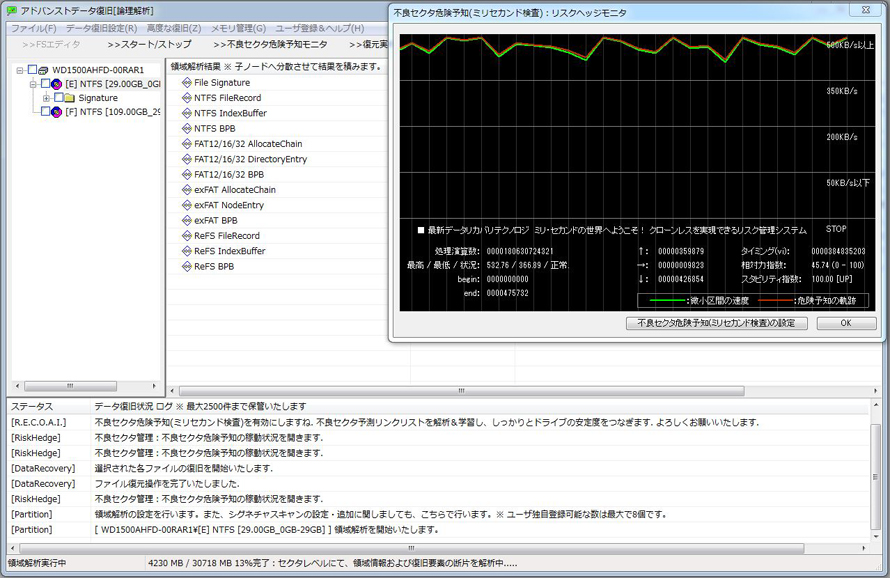Open the メモリ管理(G) menu

tap(238, 28)
